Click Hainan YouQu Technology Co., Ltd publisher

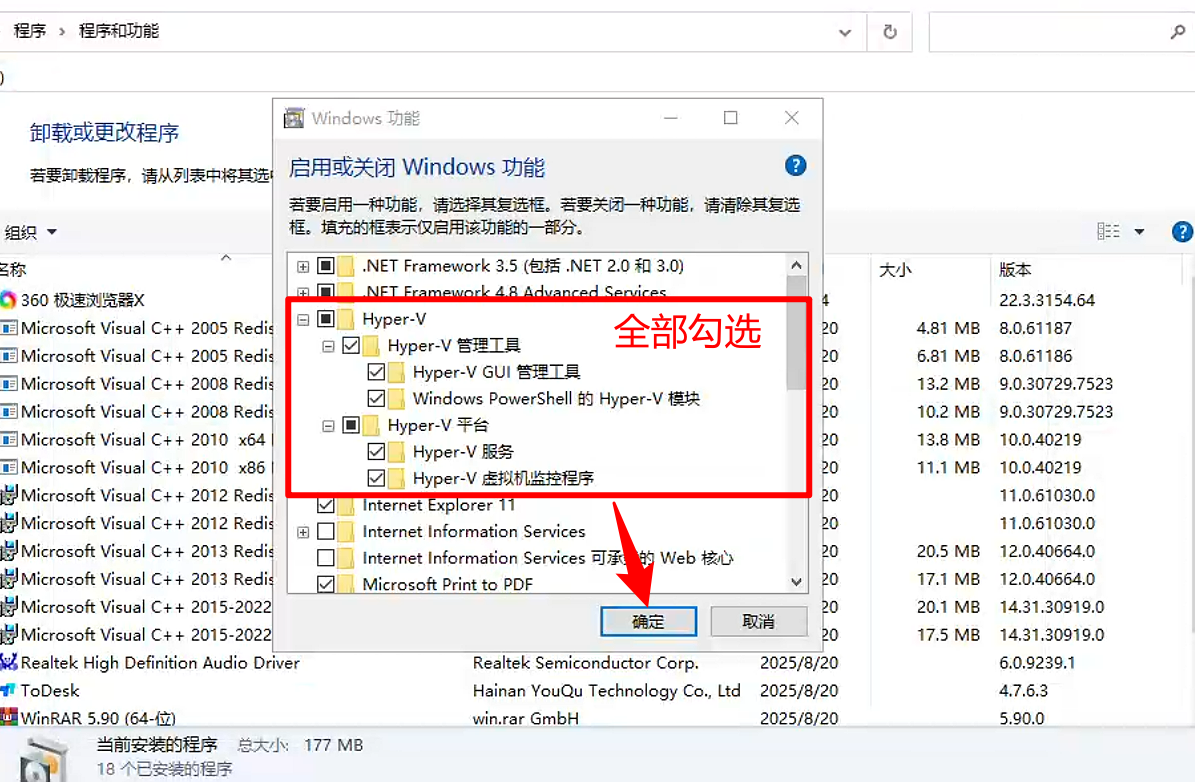[606, 691]
